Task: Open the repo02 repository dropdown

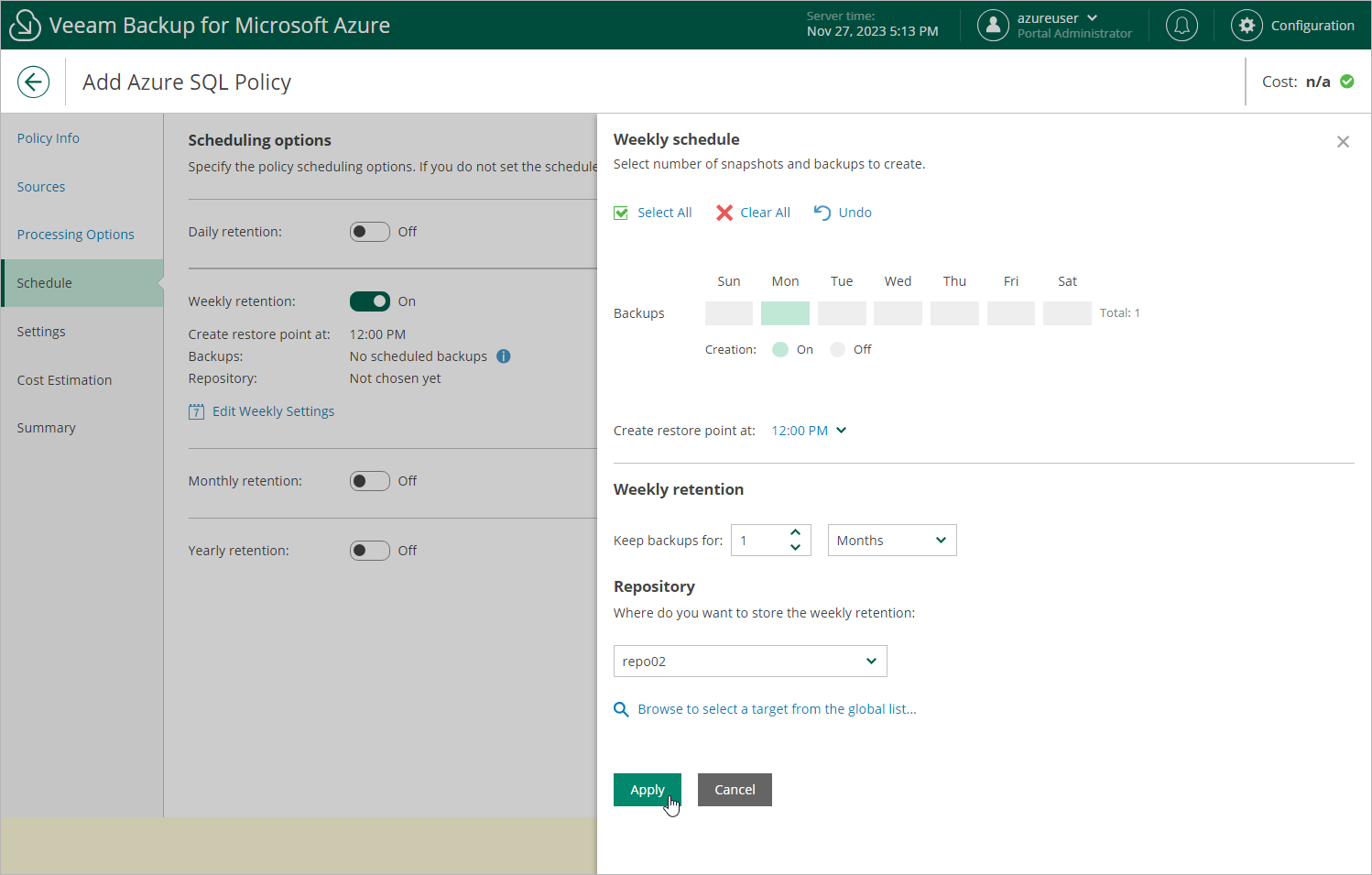Action: coord(750,662)
